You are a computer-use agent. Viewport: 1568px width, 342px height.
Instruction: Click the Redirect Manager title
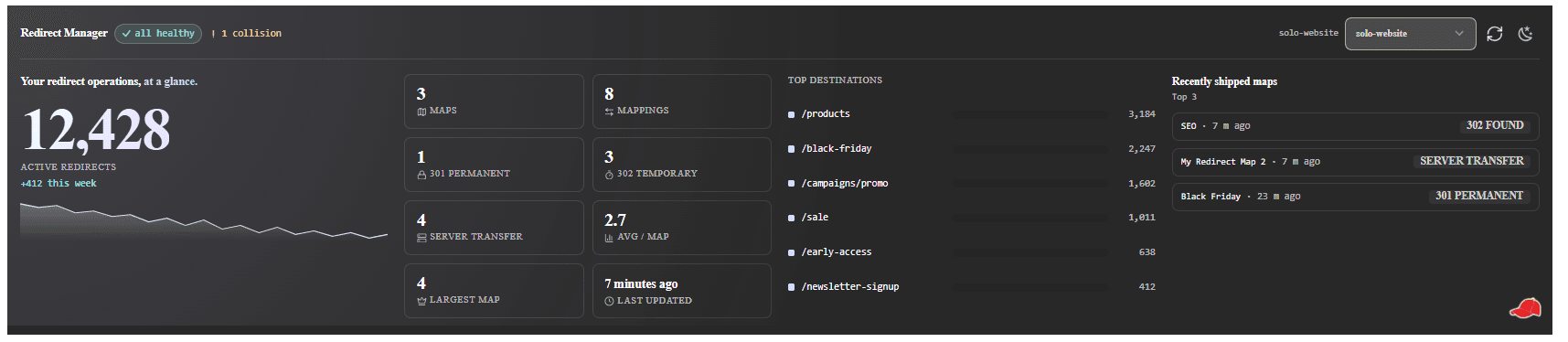point(64,33)
